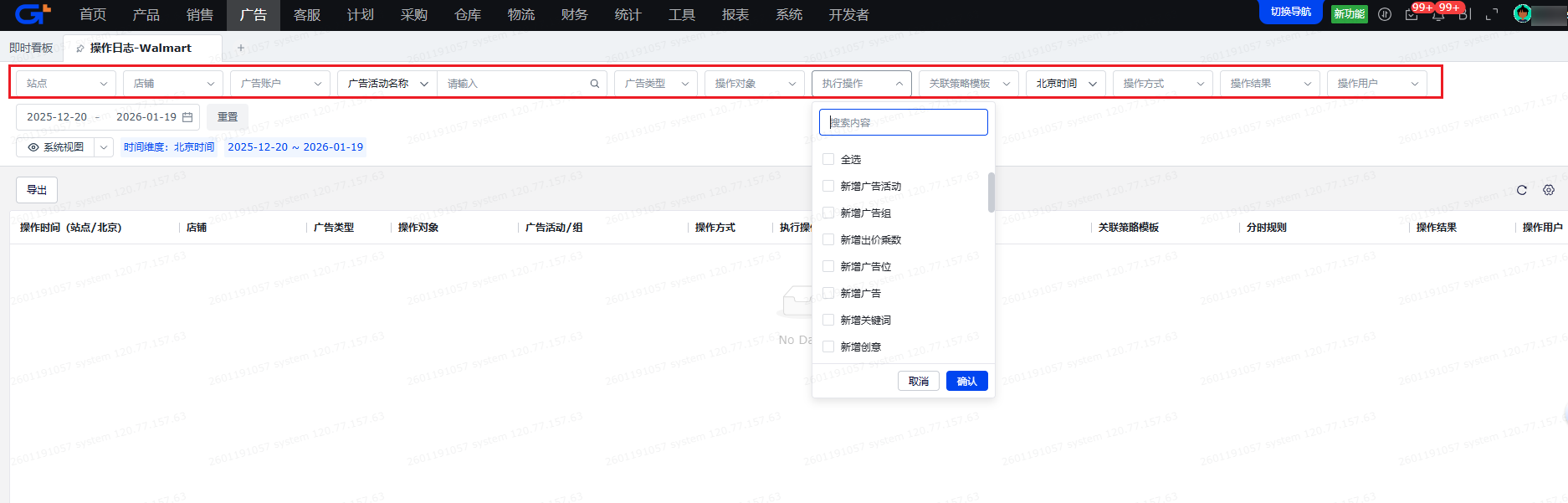Screen dimensions: 1568x503
Task: Open the 客服 menu
Action: pos(307,15)
